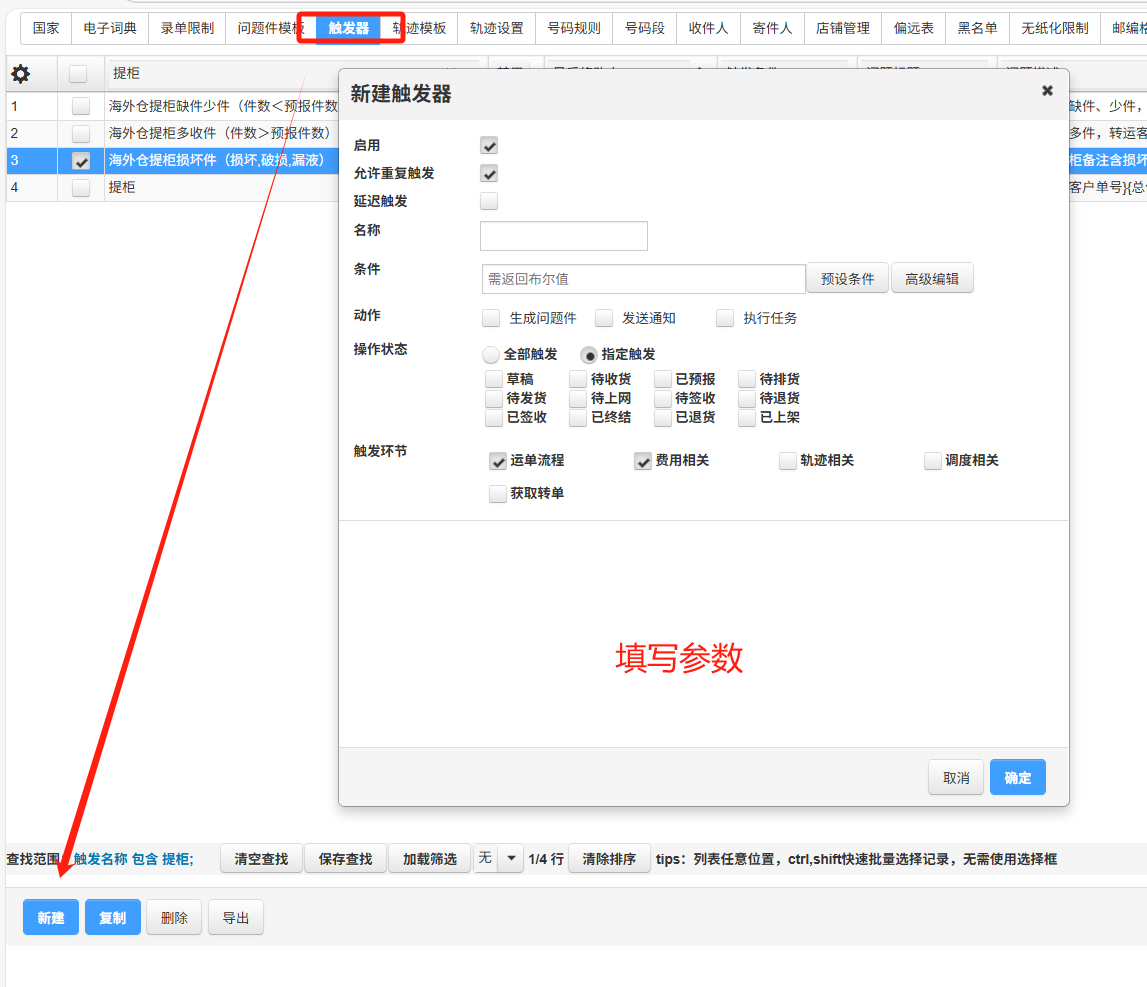Open the 黑名单 tab
This screenshot has height=987, width=1147.
click(x=977, y=28)
